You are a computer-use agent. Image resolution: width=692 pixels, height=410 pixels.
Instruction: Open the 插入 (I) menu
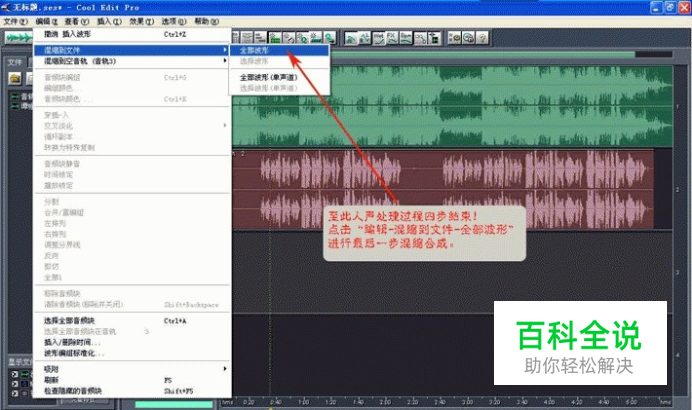click(109, 21)
